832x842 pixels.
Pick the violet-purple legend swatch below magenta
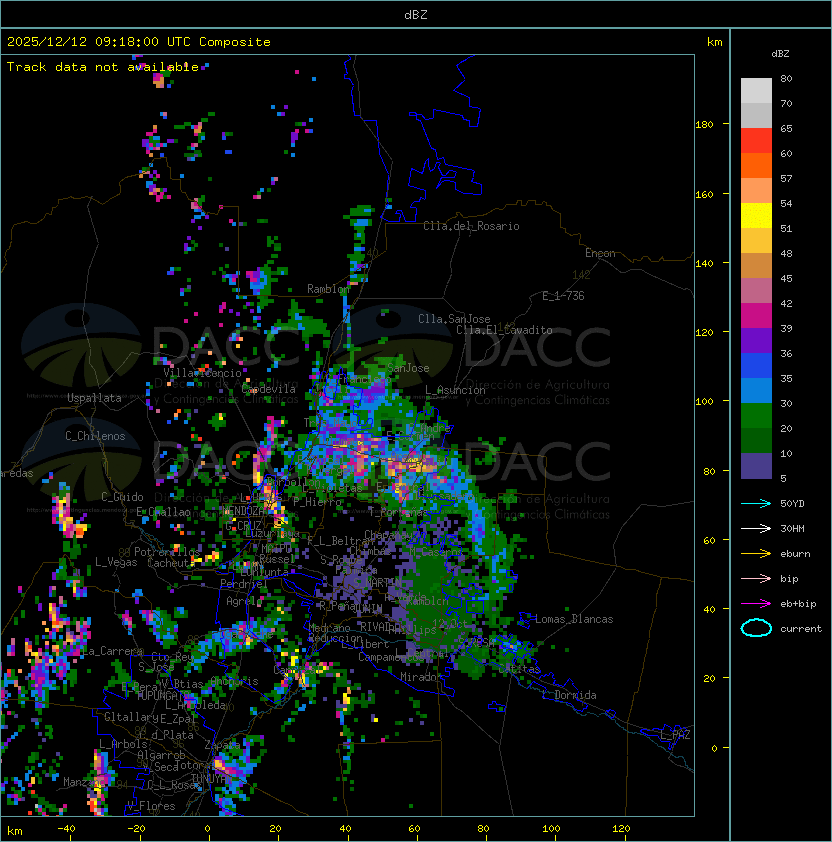point(756,340)
